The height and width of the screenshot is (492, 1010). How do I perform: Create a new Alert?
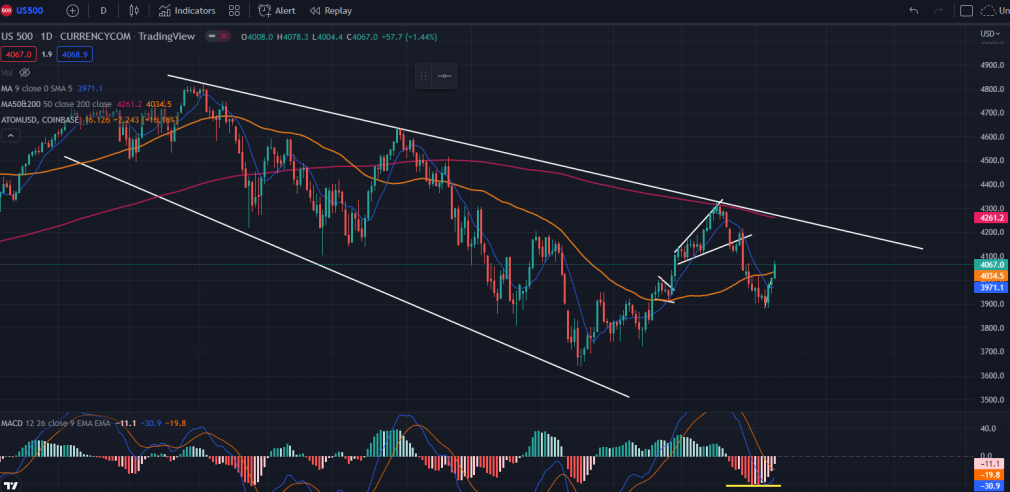pyautogui.click(x=277, y=10)
